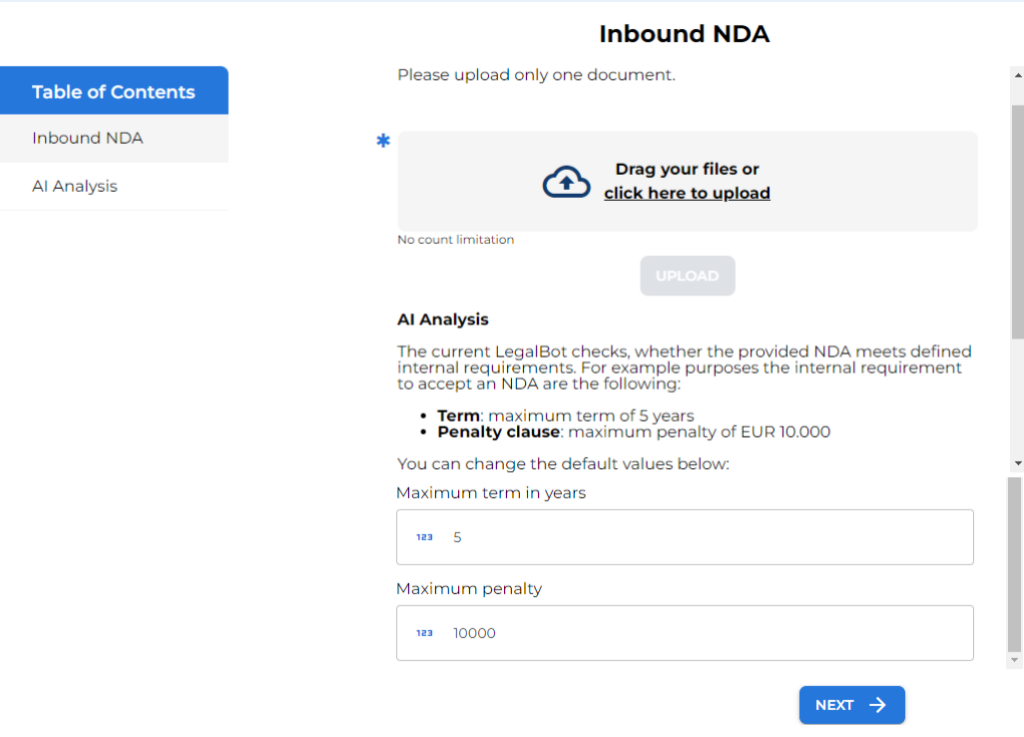Screen dimensions: 1024x737
Task: Click the 123 icon in Maximum penalty field
Action: tap(425, 633)
